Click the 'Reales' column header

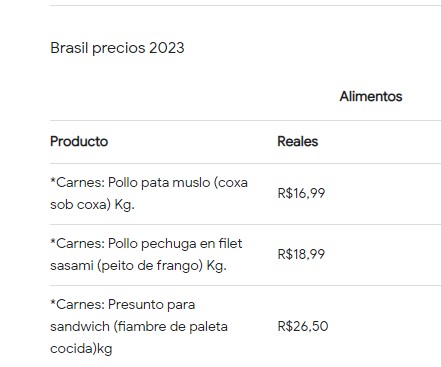(x=298, y=141)
